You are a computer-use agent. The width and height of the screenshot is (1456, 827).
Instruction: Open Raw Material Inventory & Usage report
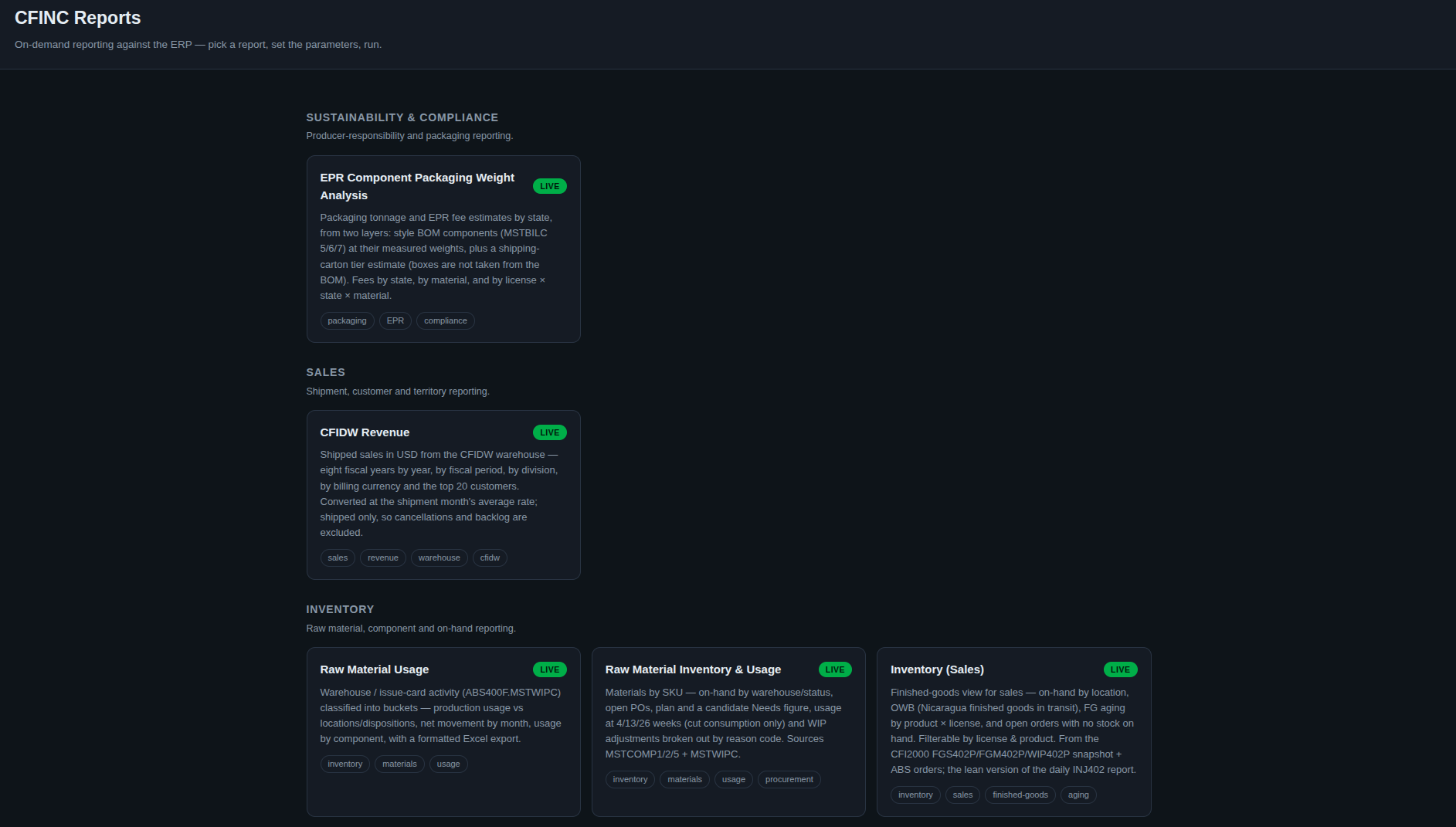click(x=728, y=732)
